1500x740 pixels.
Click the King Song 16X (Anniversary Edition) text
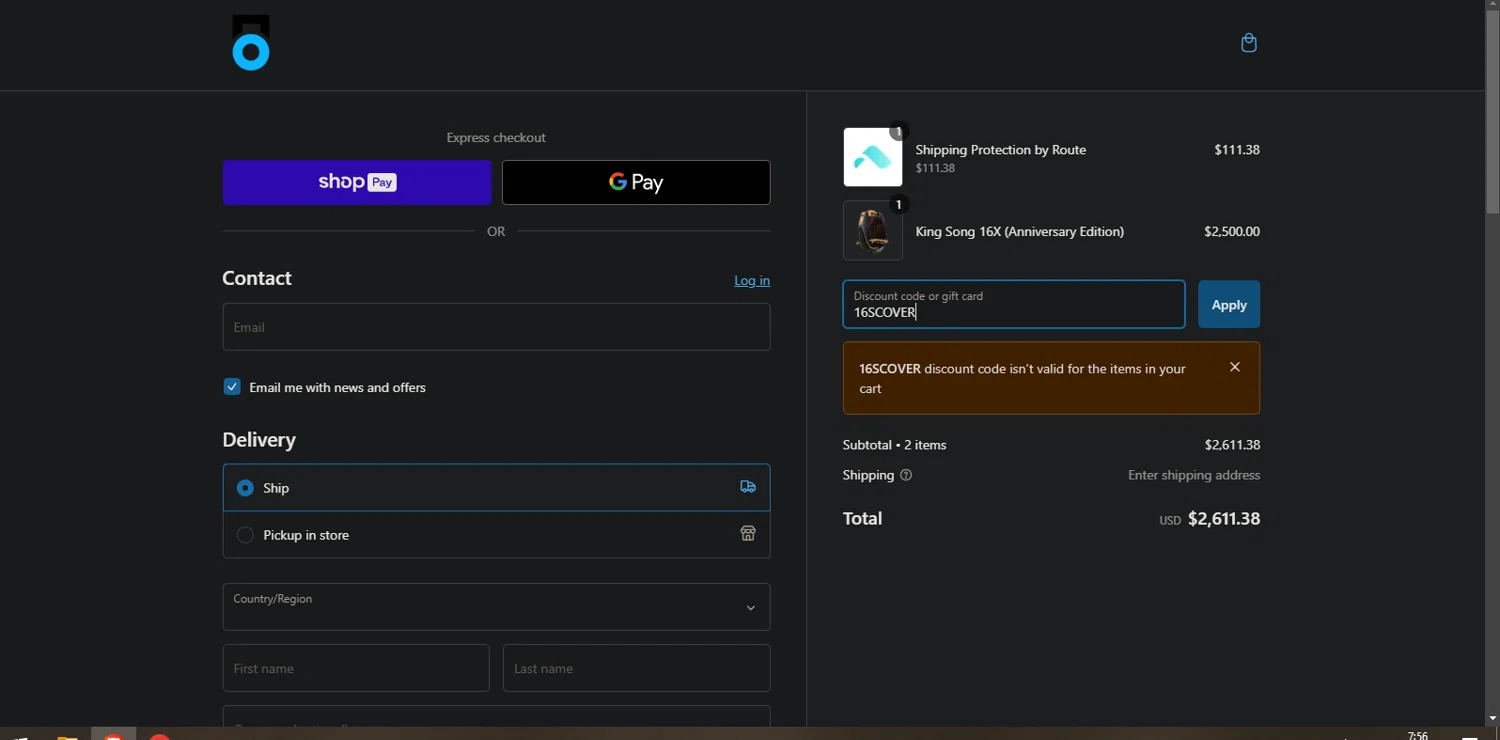[1020, 231]
